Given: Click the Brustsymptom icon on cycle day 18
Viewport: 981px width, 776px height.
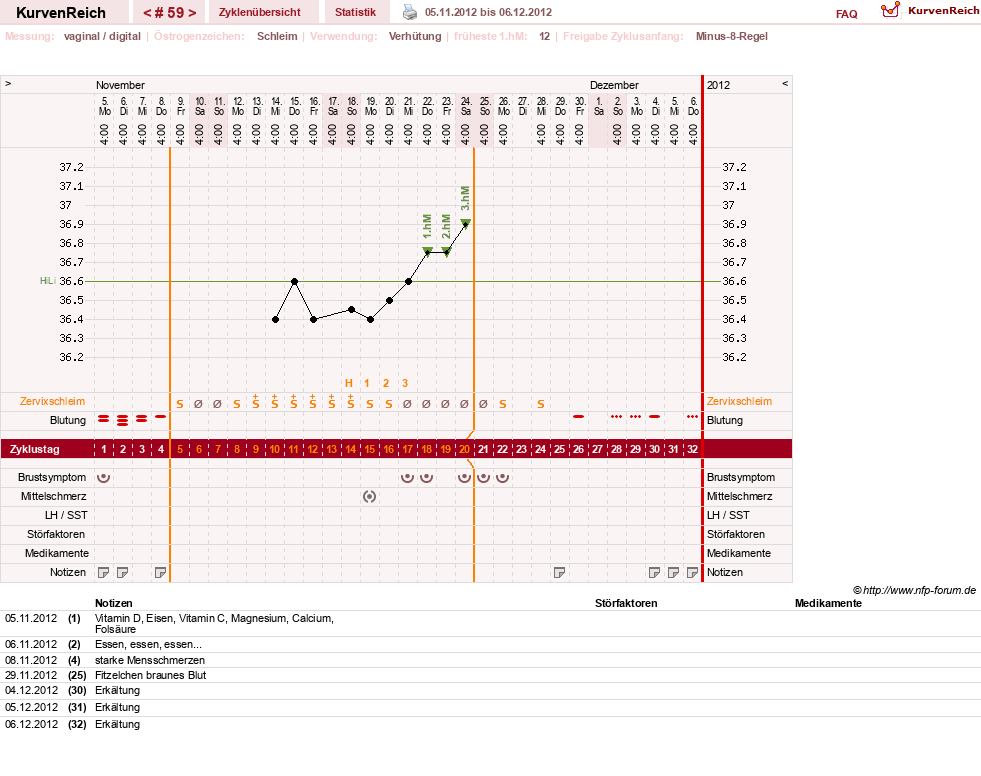Looking at the screenshot, I should 426,477.
